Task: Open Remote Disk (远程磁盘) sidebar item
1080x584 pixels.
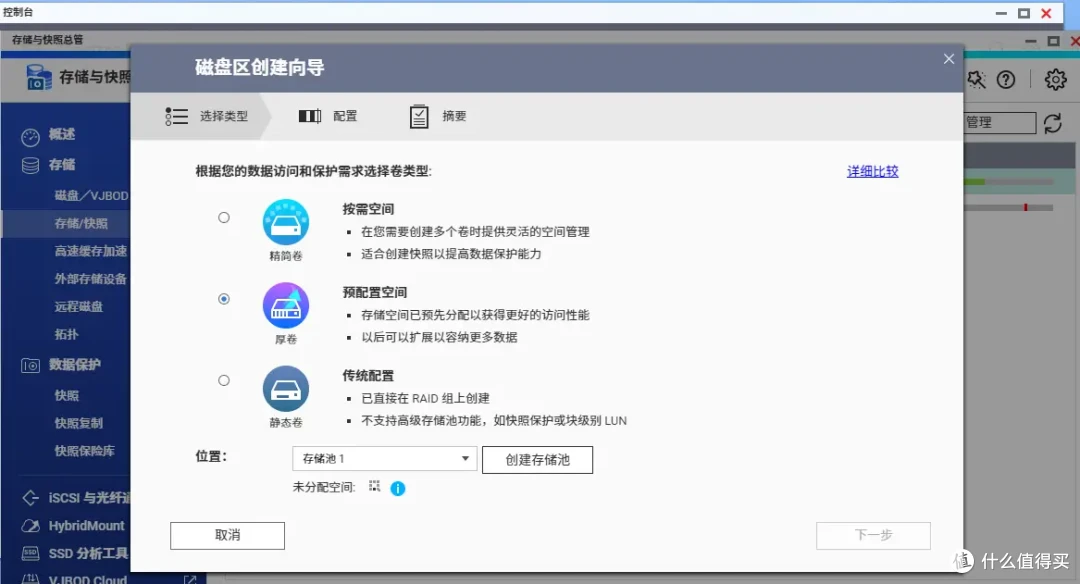Action: (x=79, y=306)
